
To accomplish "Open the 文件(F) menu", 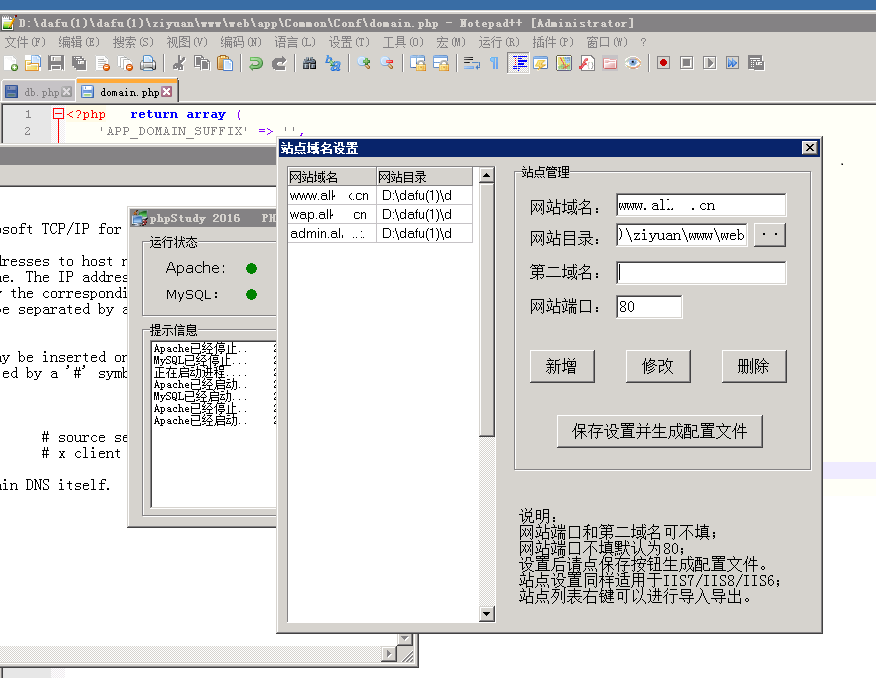I will (x=25, y=42).
